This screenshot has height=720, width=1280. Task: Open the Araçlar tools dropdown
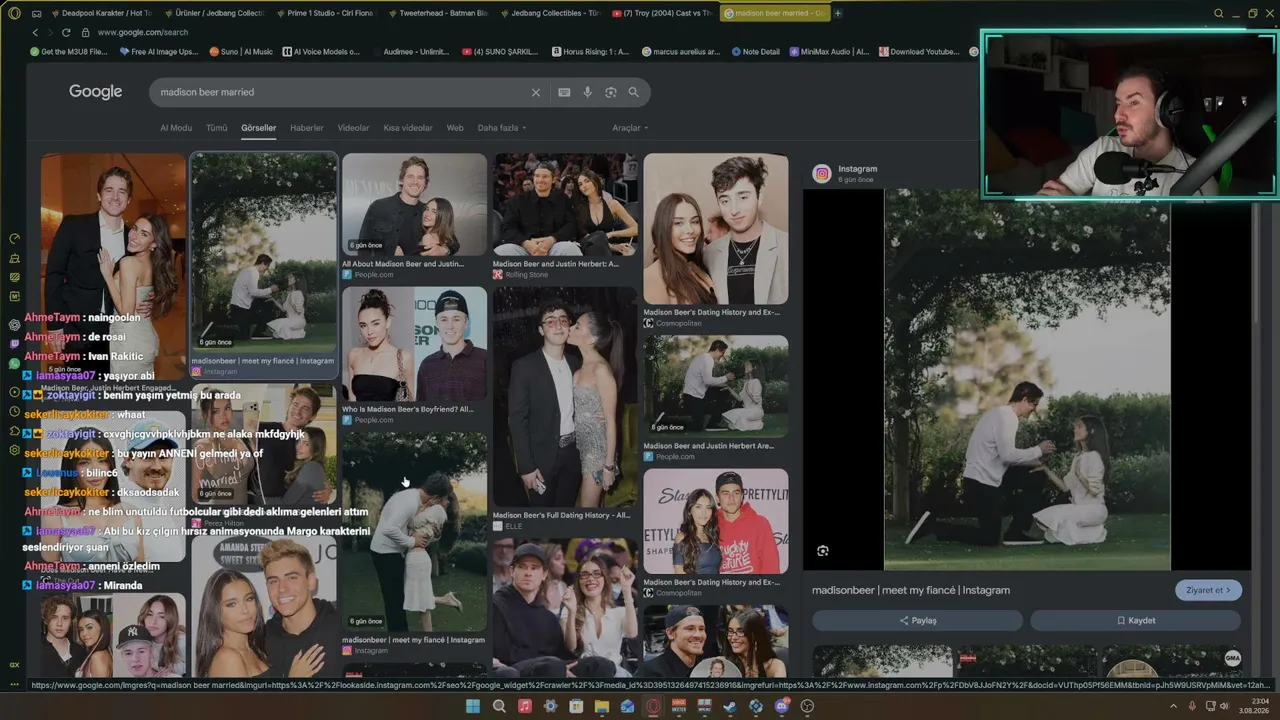630,128
